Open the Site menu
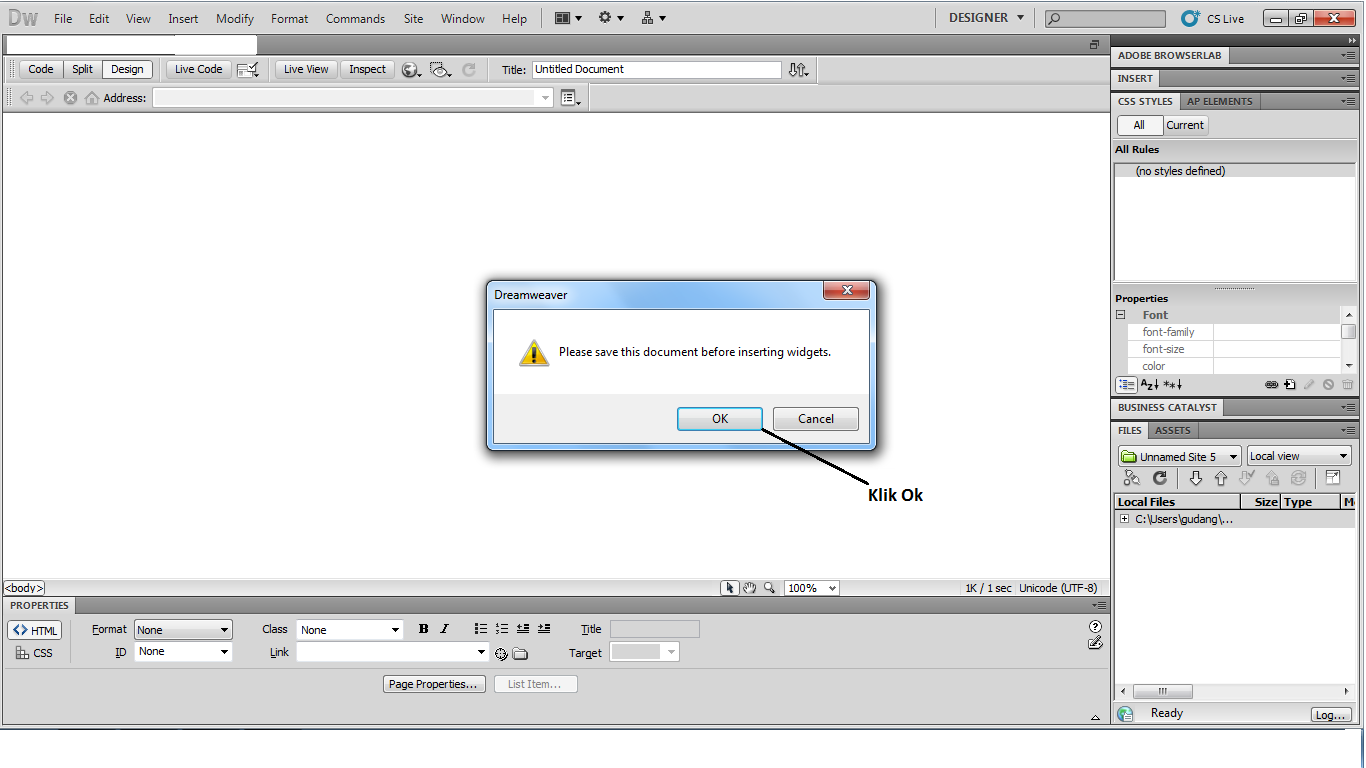 (x=413, y=18)
